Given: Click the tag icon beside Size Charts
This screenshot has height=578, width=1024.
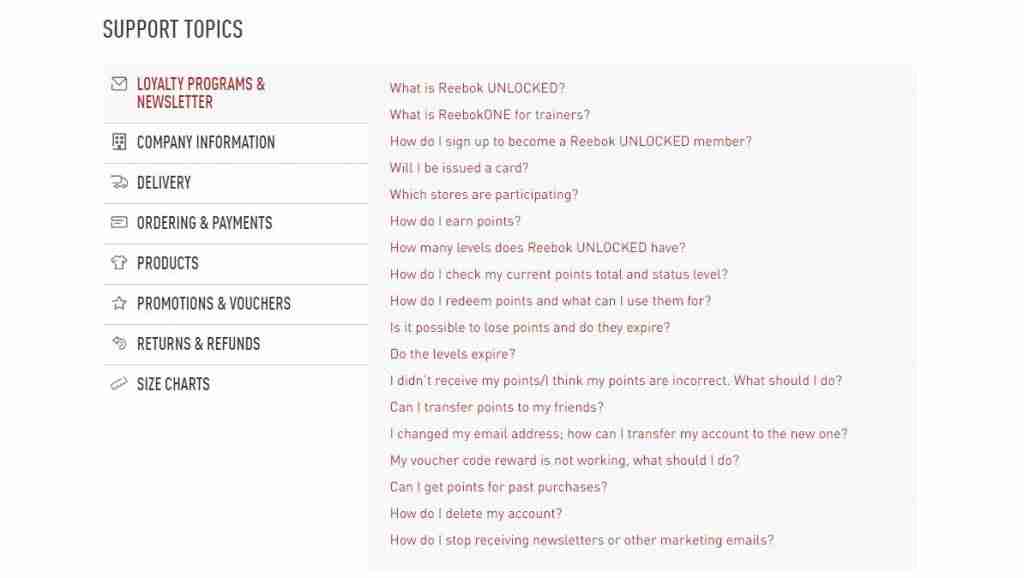Looking at the screenshot, I should pos(120,383).
